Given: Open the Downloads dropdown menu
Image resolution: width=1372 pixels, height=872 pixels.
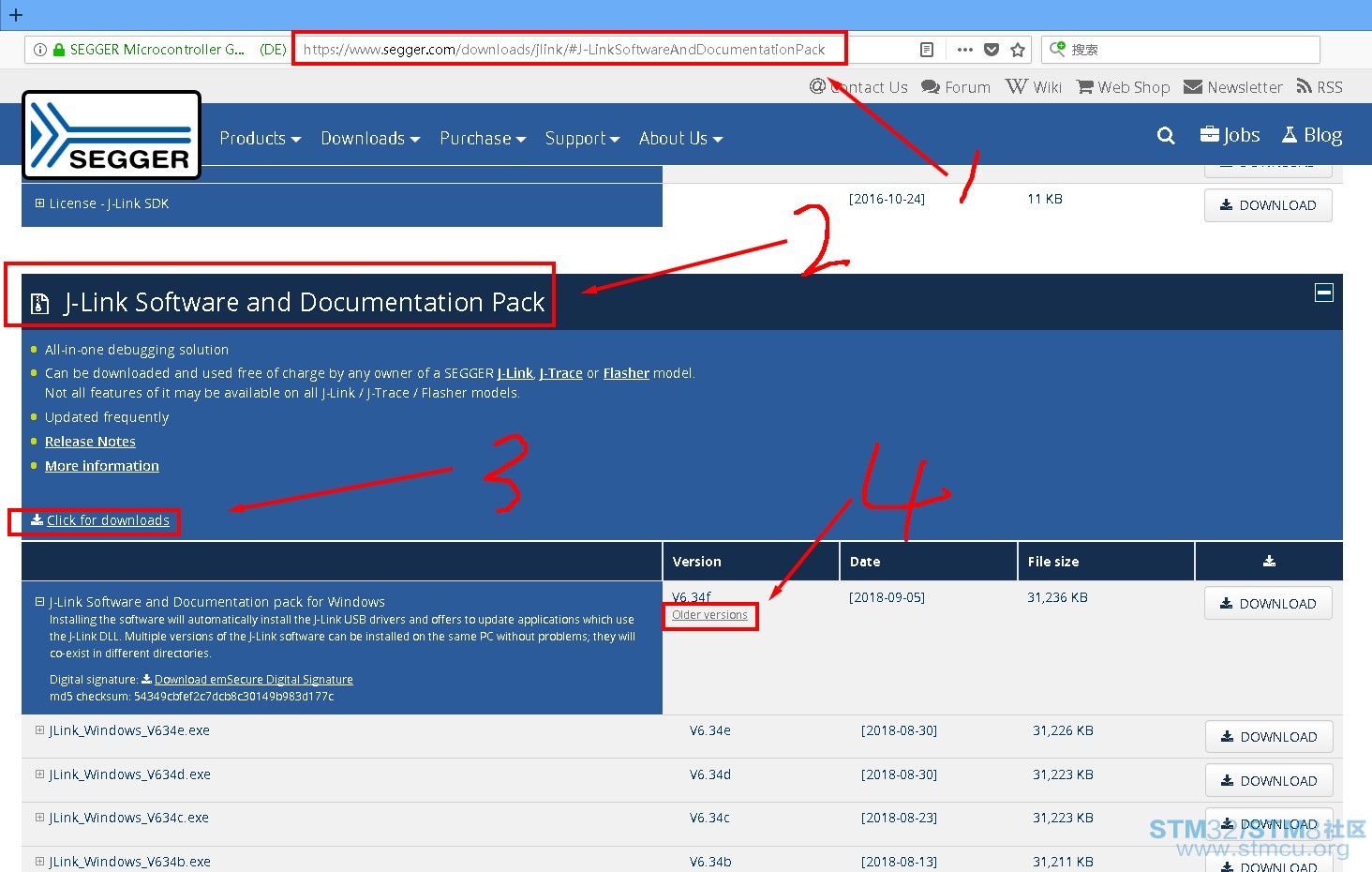Looking at the screenshot, I should (370, 138).
